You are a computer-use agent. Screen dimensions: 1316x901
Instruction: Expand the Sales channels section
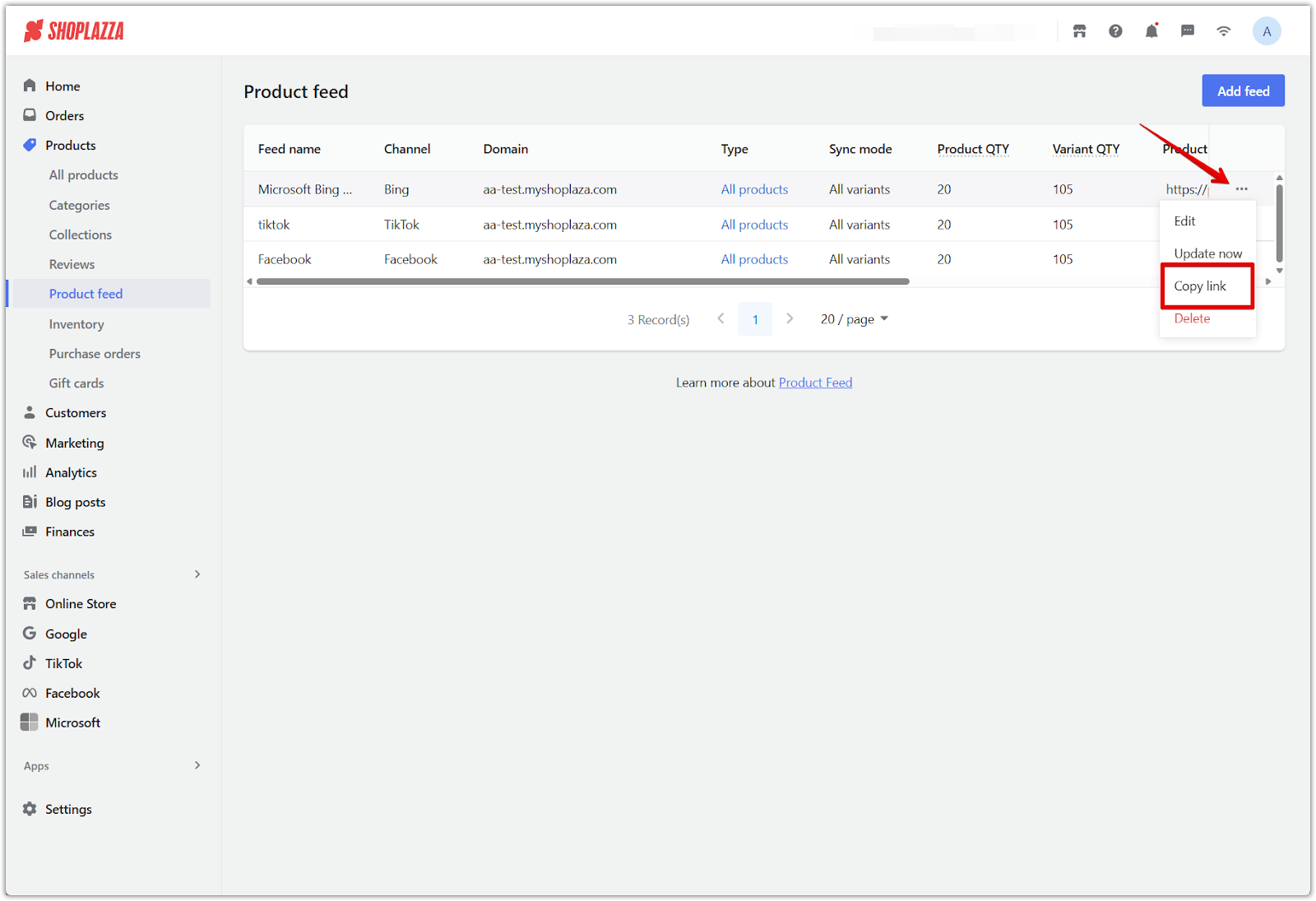click(197, 574)
